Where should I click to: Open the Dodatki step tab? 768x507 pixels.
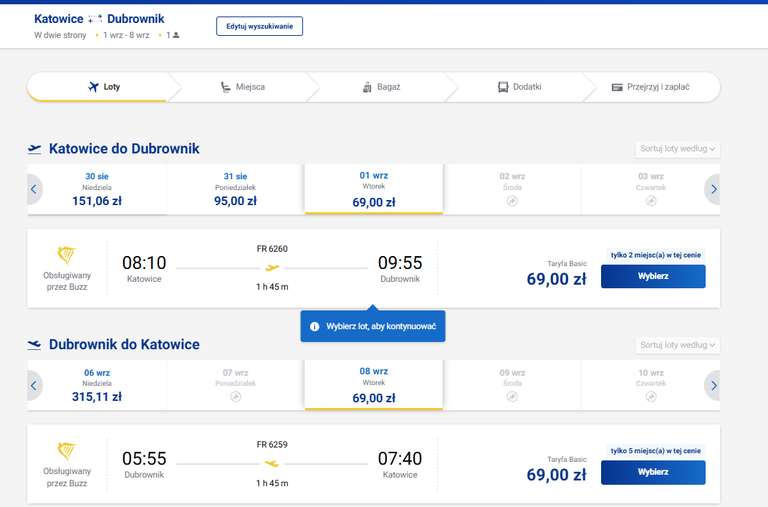[520, 87]
